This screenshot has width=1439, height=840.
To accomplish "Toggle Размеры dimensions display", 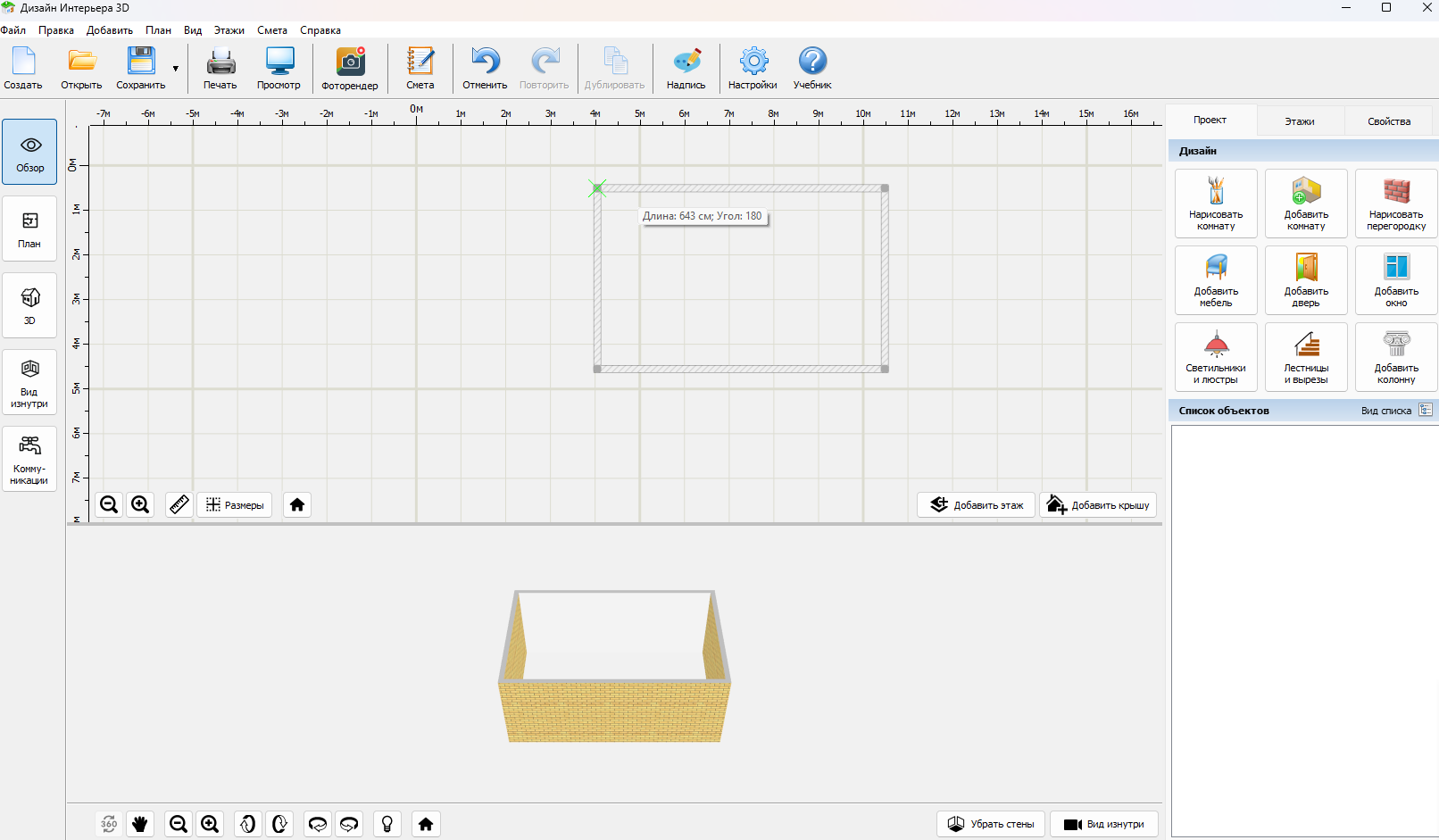I will [x=235, y=505].
